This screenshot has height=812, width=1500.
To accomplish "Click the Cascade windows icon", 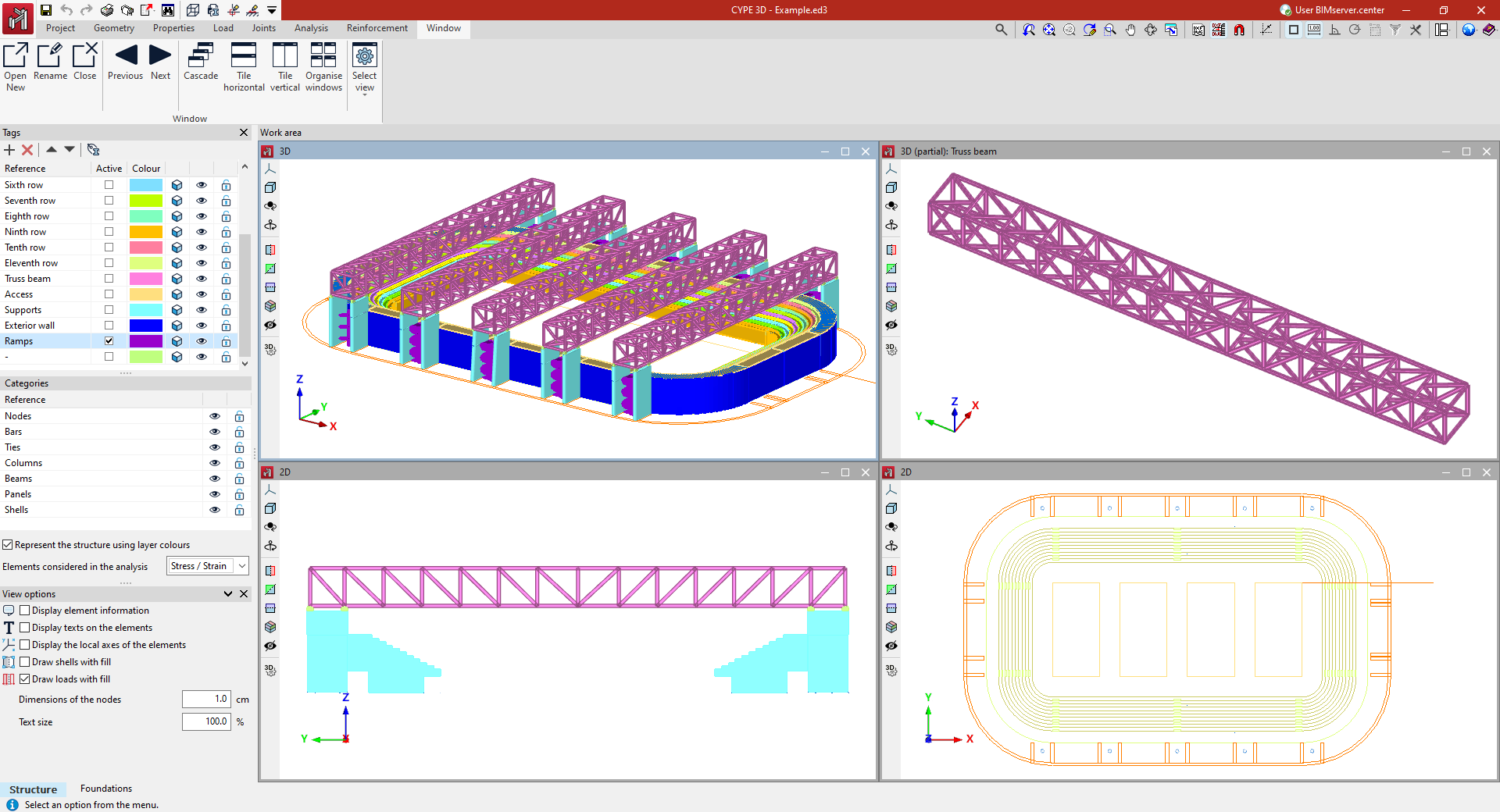I will 201,56.
